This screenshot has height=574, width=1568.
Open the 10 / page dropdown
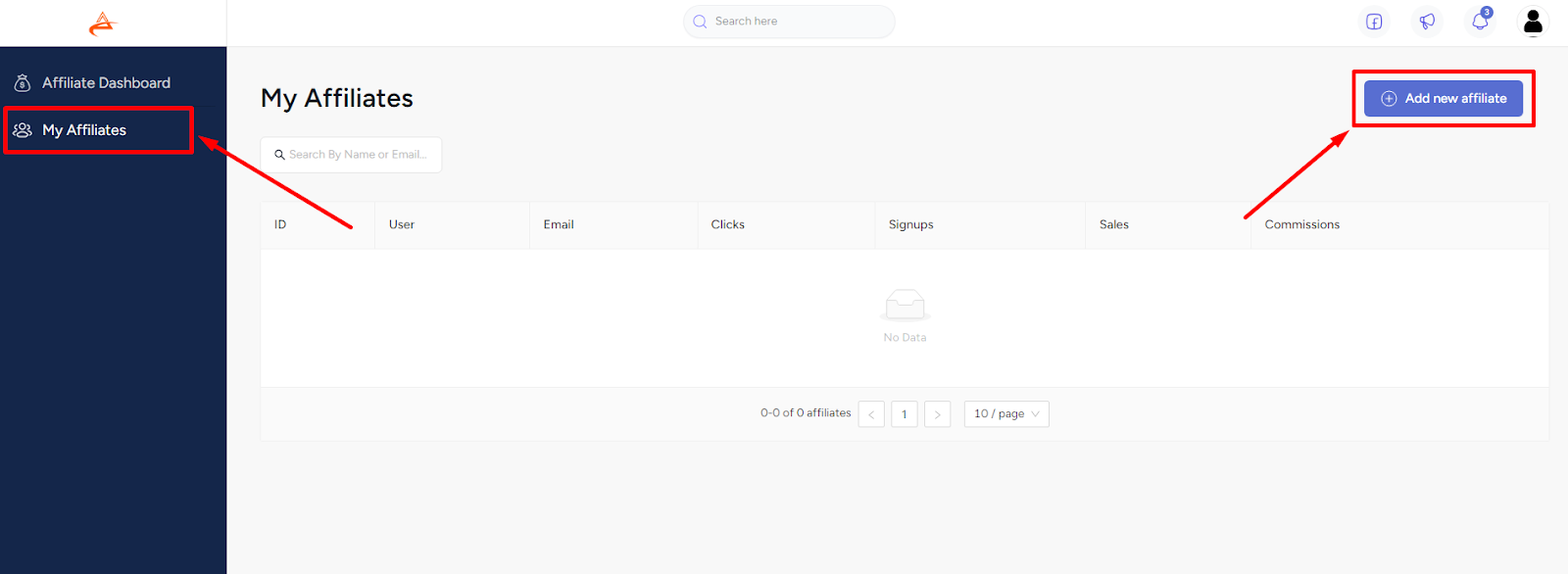pyautogui.click(x=1006, y=414)
